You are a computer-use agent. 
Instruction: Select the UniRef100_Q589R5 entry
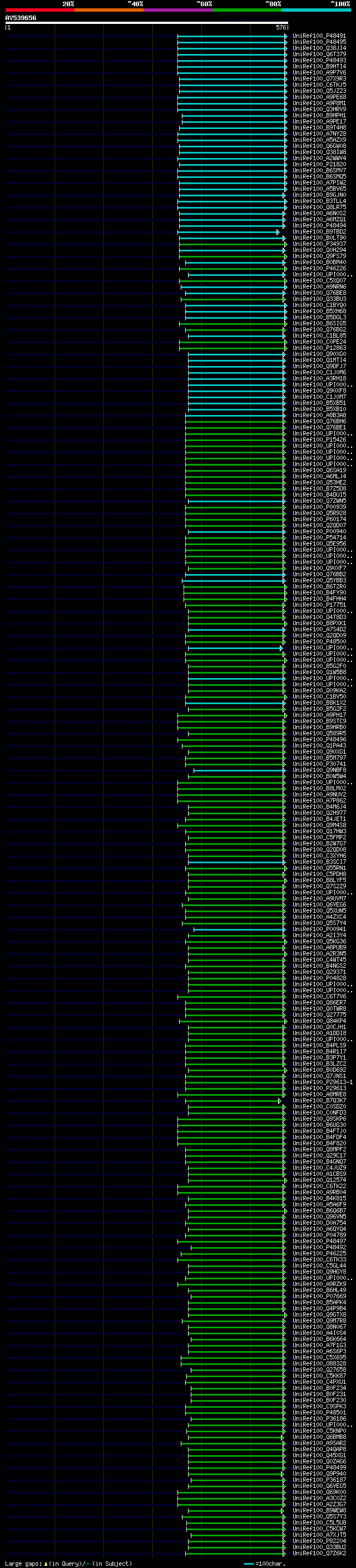coord(319,734)
